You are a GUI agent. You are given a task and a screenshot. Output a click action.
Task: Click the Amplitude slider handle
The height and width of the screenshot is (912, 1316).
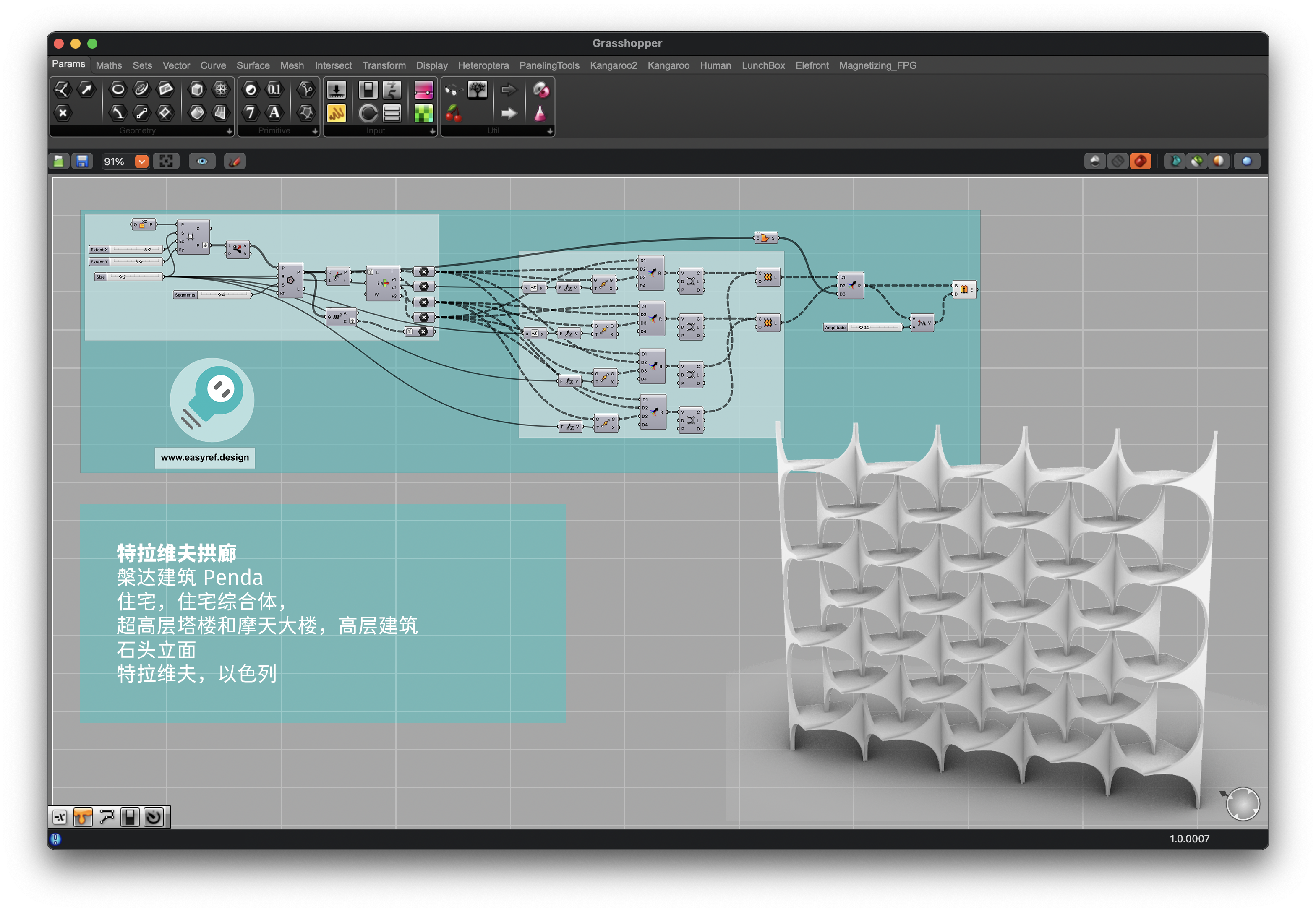(x=861, y=328)
